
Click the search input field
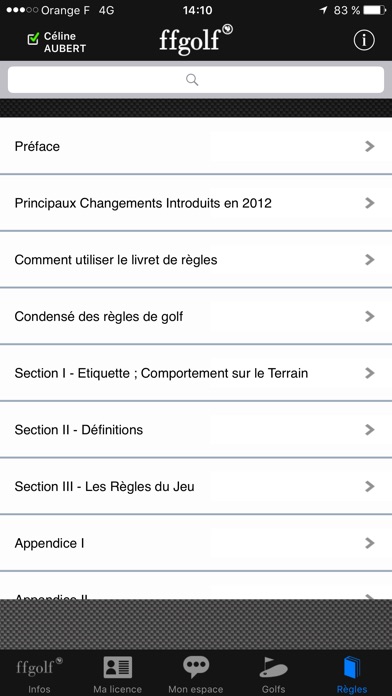click(196, 80)
